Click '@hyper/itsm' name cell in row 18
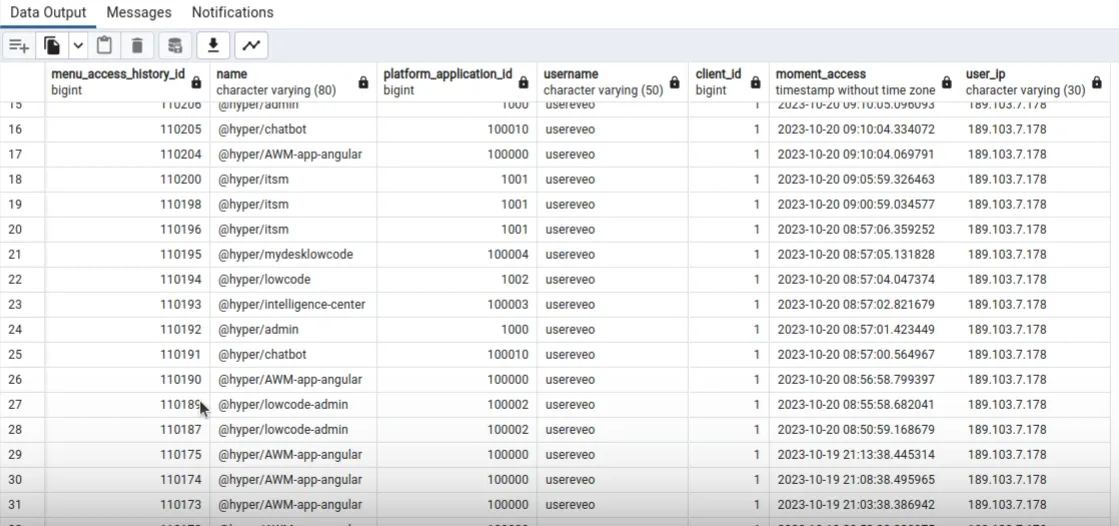This screenshot has width=1119, height=526. [x=293, y=179]
